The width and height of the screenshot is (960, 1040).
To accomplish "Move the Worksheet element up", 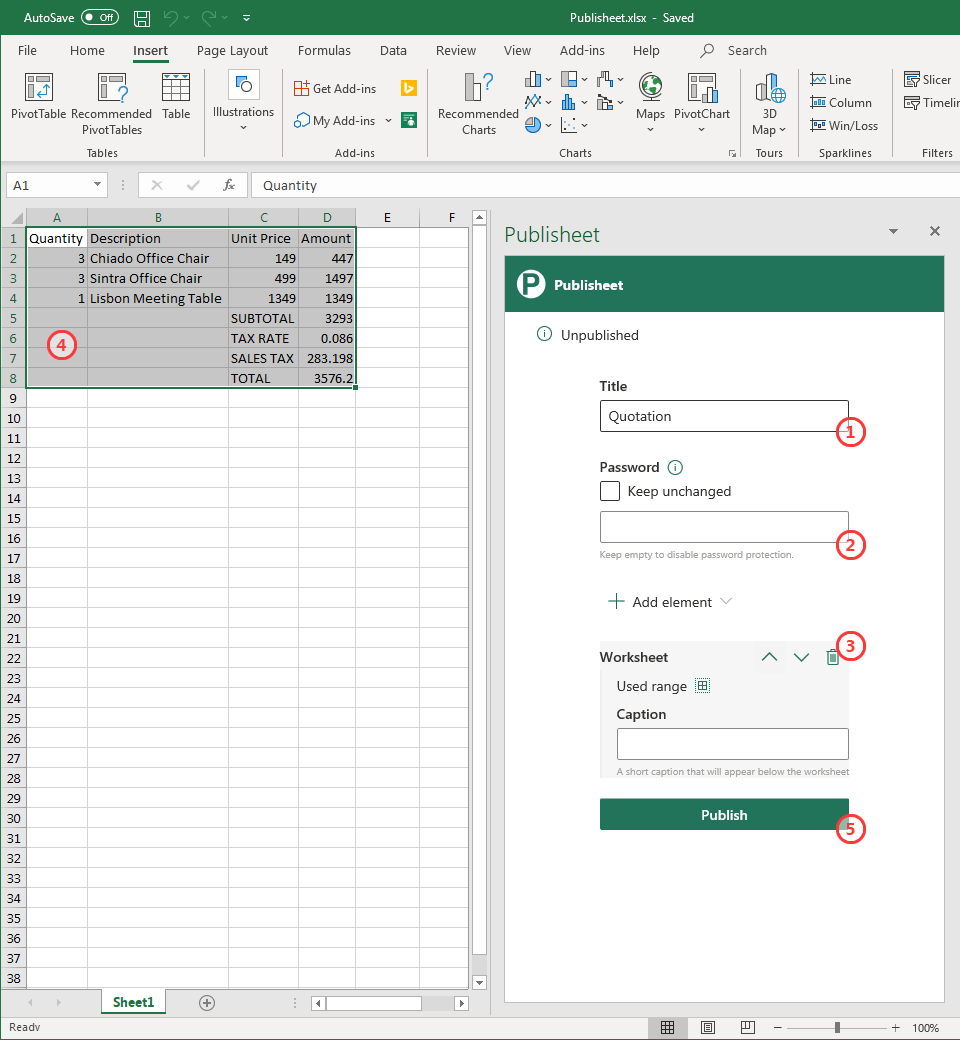I will (769, 657).
